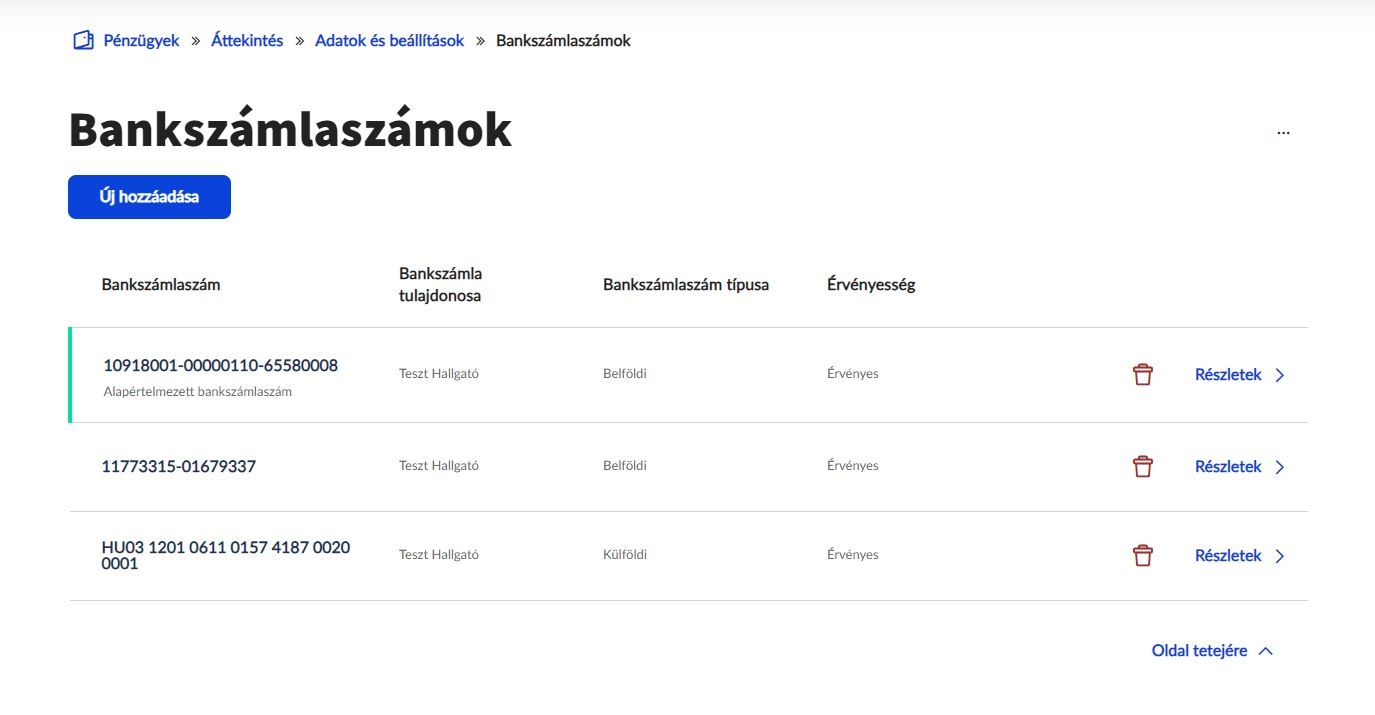
Task: Delete the 10918001-00000110-65580008 account via trash icon
Action: [1142, 375]
